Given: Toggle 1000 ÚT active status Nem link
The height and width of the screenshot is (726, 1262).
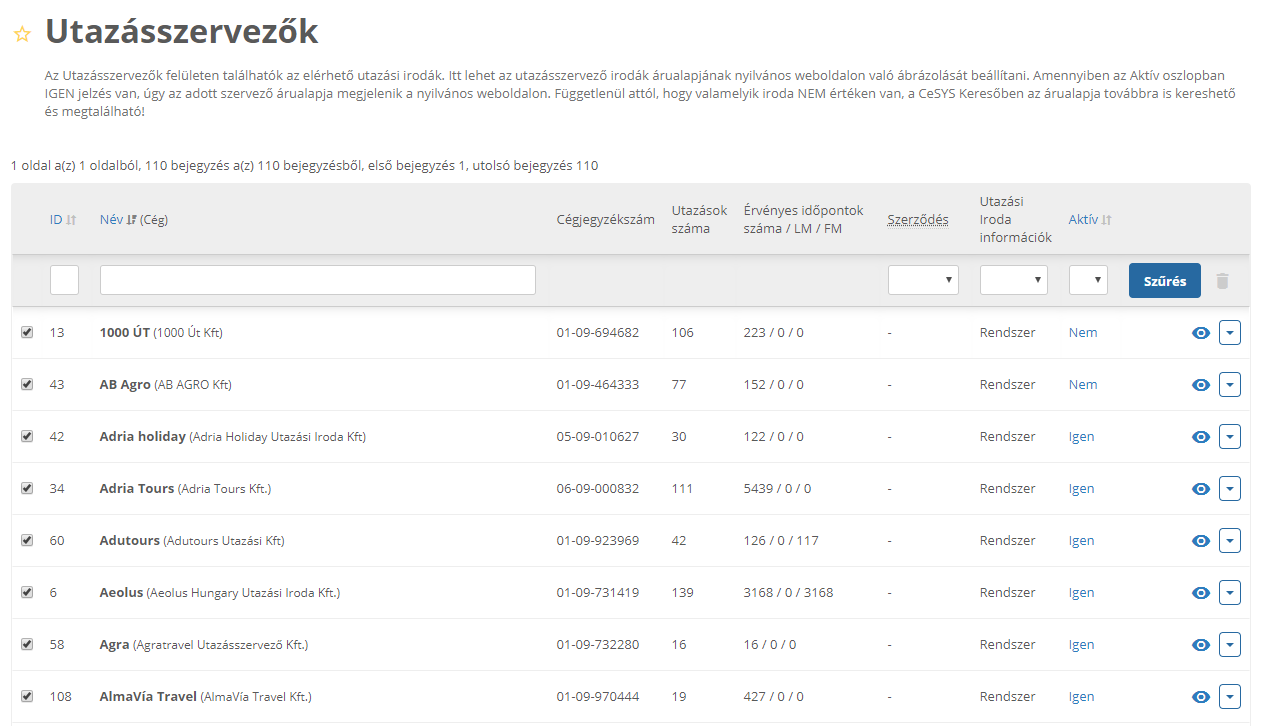Looking at the screenshot, I should click(1083, 333).
